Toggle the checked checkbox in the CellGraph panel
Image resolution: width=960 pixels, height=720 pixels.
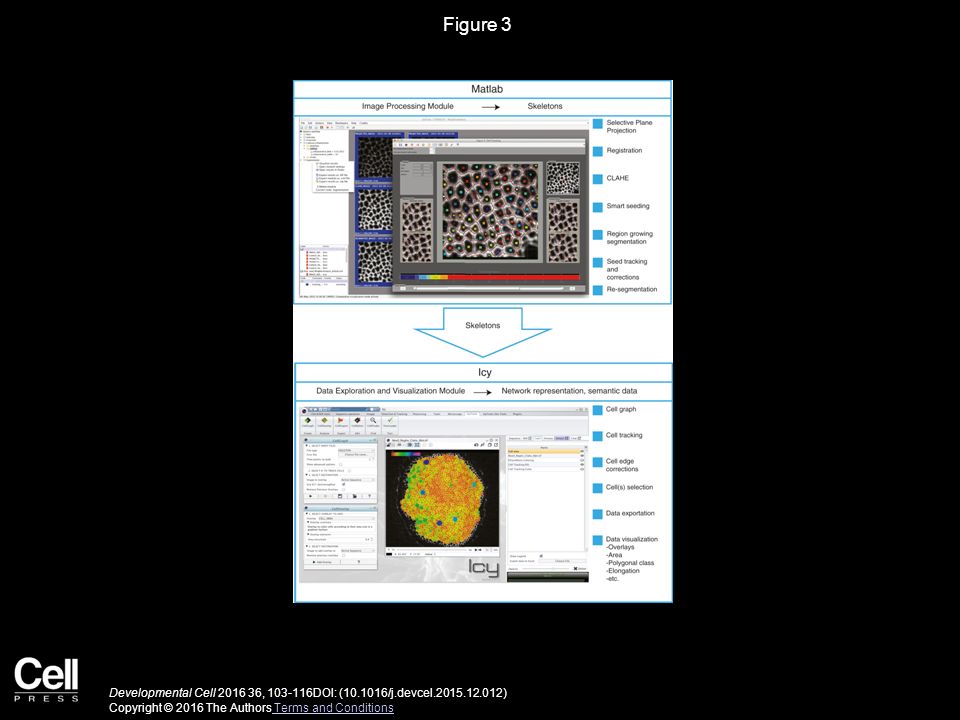click(343, 484)
